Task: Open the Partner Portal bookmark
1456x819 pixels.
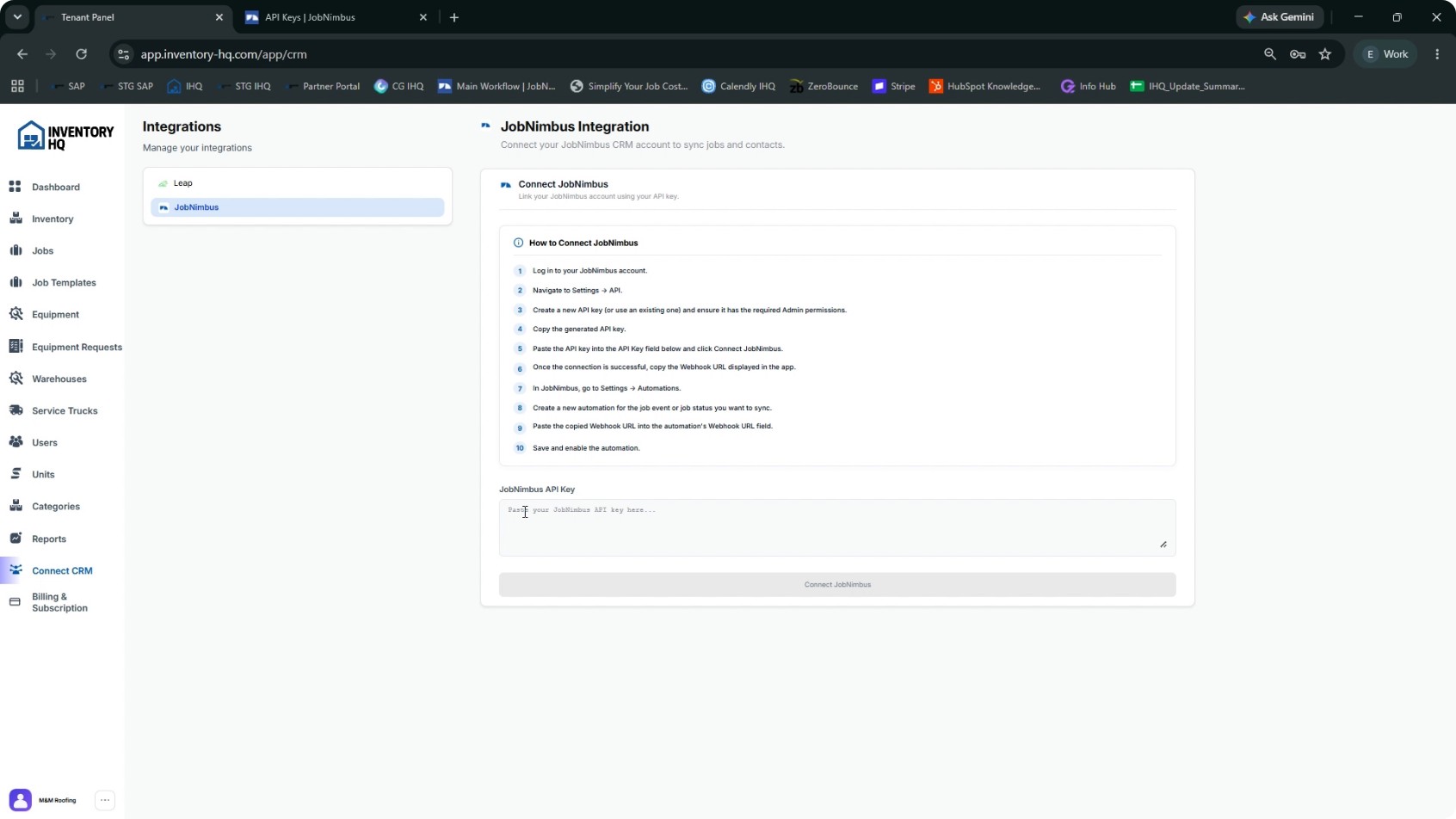Action: coord(322,86)
